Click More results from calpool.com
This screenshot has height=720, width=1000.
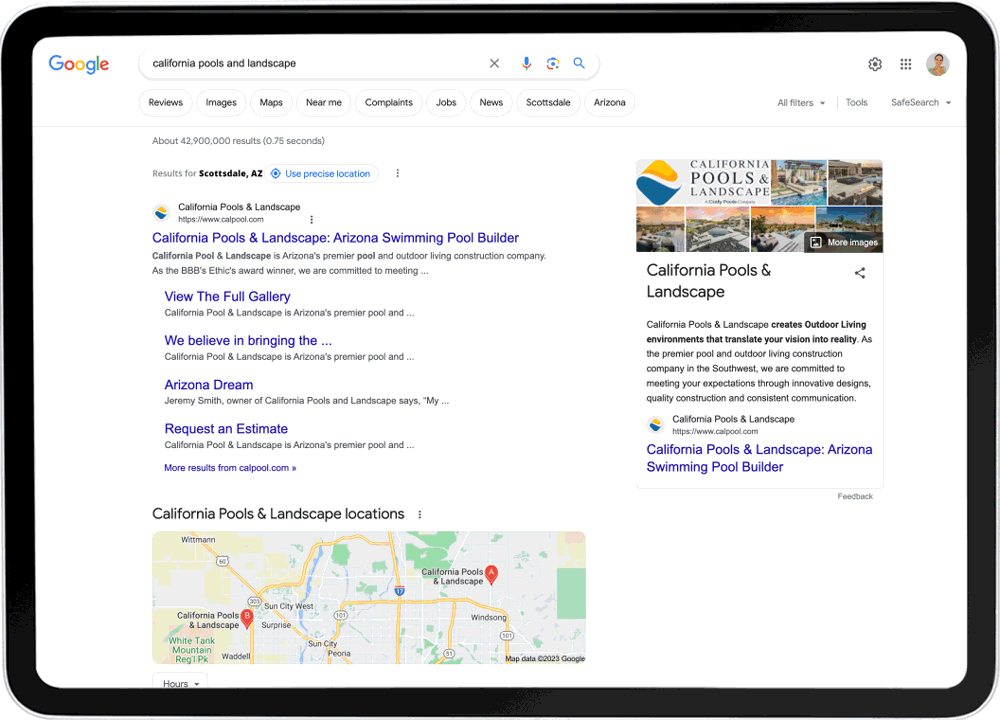(x=230, y=467)
